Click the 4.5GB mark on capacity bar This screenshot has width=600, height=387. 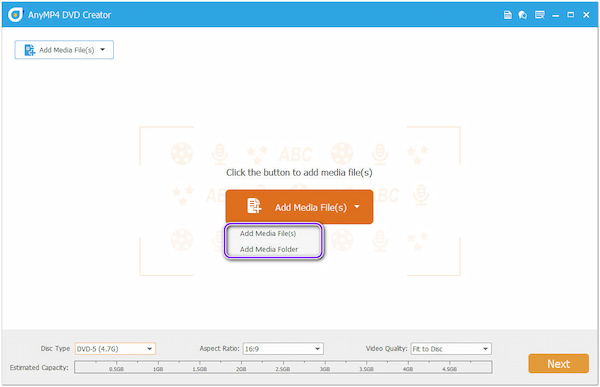coord(450,369)
